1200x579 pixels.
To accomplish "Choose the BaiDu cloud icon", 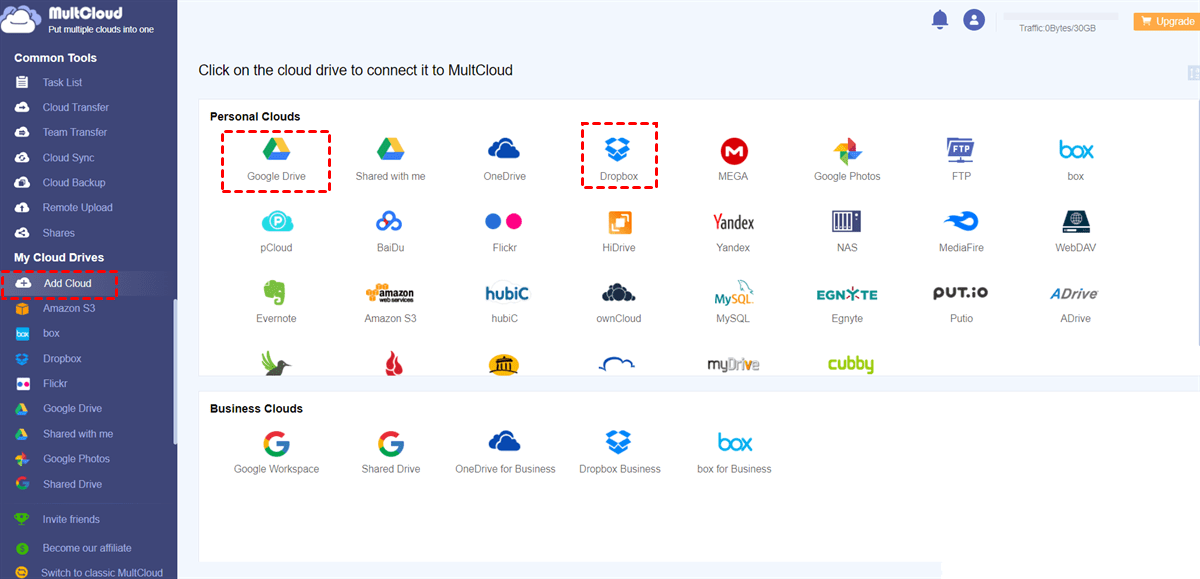I will tap(390, 231).
